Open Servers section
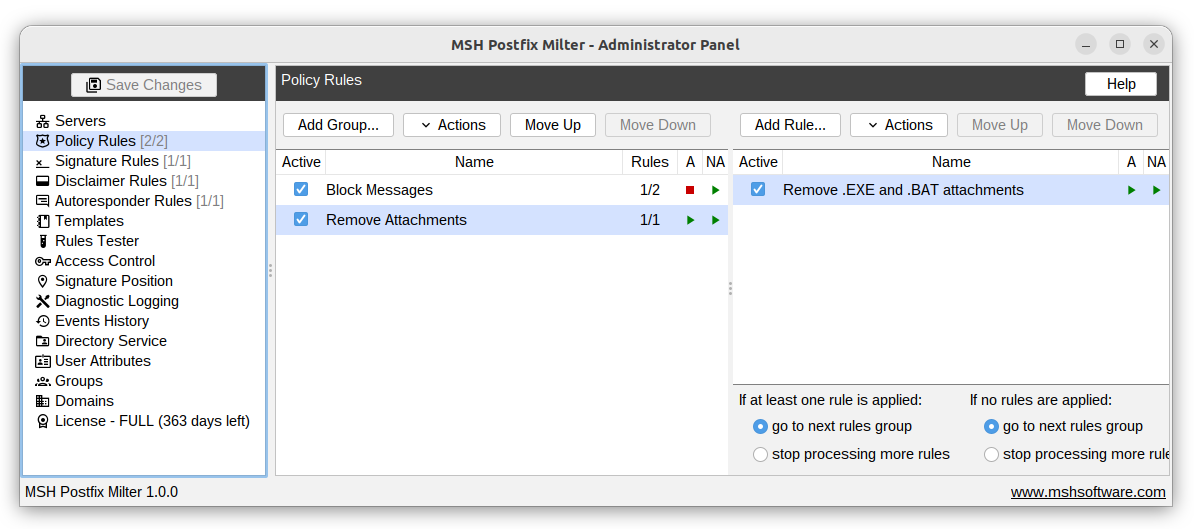 80,121
